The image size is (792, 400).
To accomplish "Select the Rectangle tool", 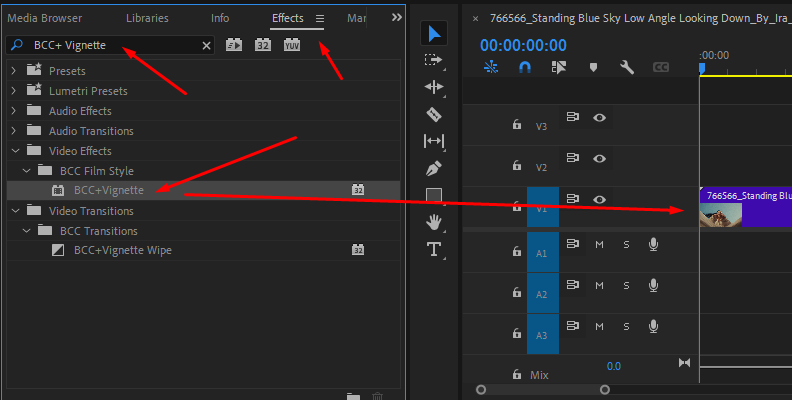I will 434,195.
